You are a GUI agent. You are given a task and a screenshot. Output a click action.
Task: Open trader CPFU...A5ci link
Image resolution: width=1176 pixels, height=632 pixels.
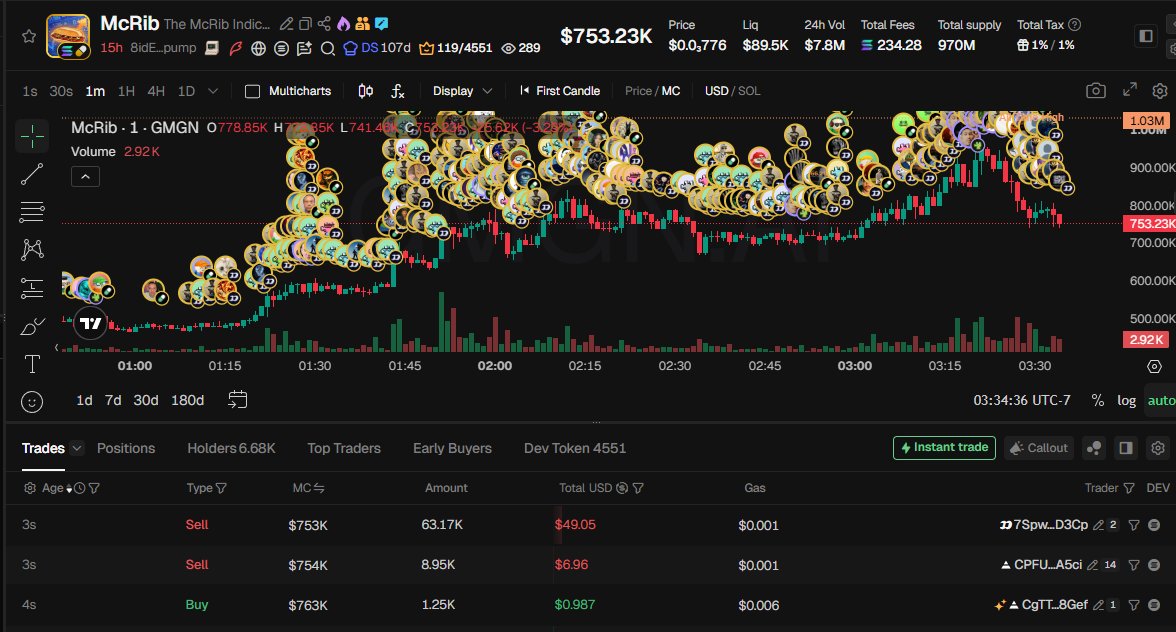1048,565
